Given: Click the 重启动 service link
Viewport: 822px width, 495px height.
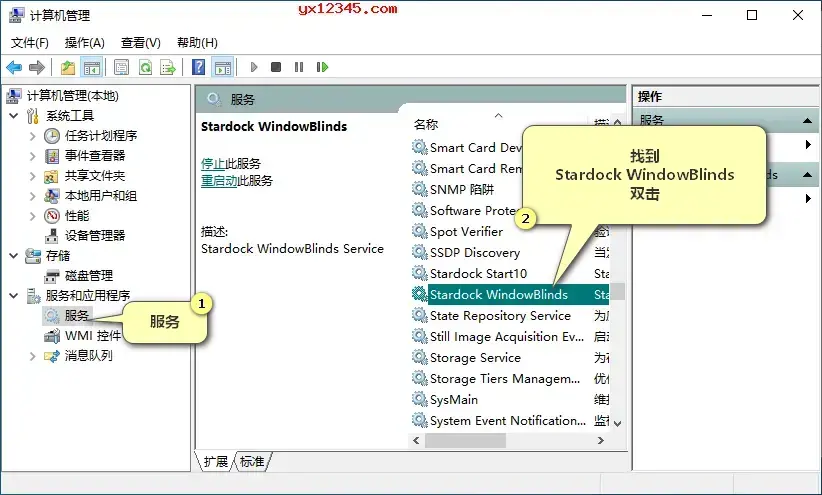Looking at the screenshot, I should (219, 180).
